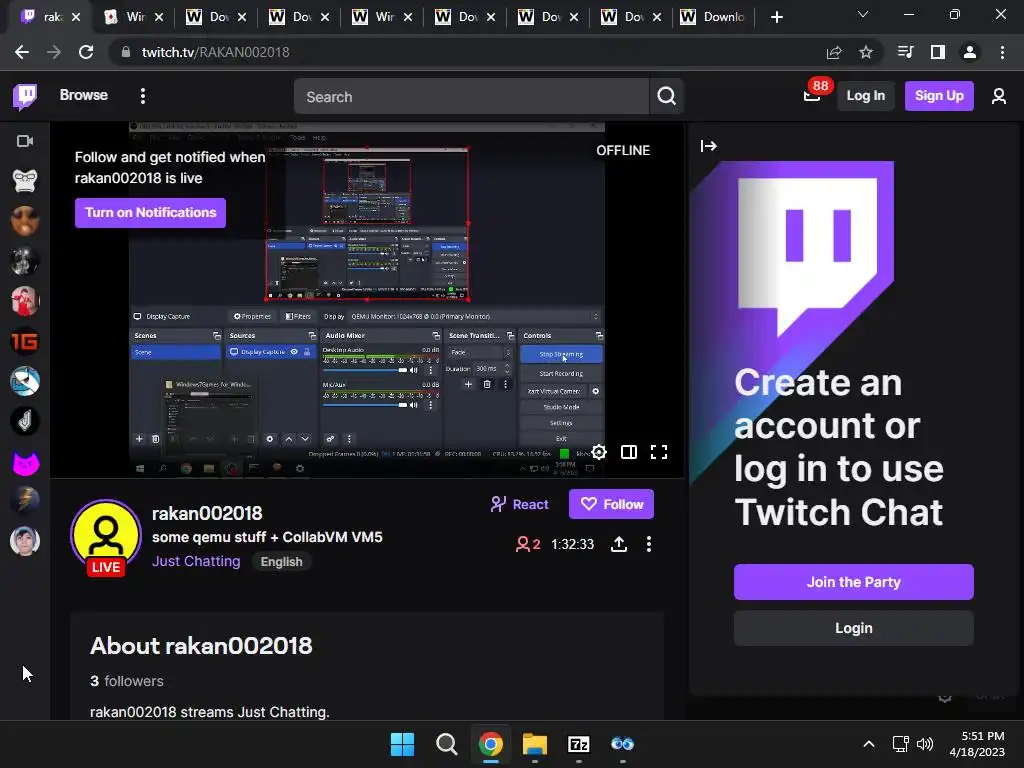Click the Log In button

point(865,96)
